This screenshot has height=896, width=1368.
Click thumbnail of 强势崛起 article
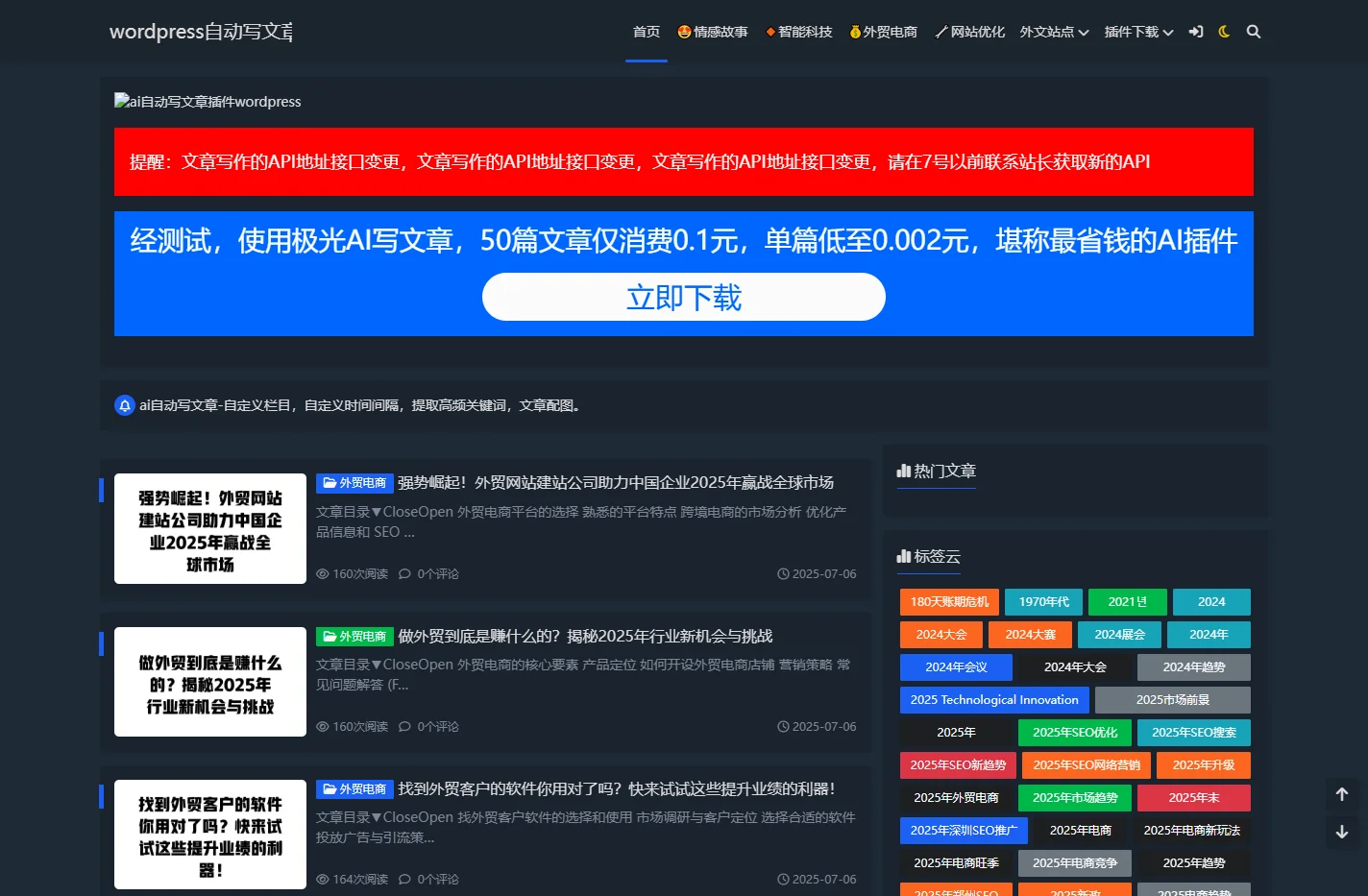(210, 528)
